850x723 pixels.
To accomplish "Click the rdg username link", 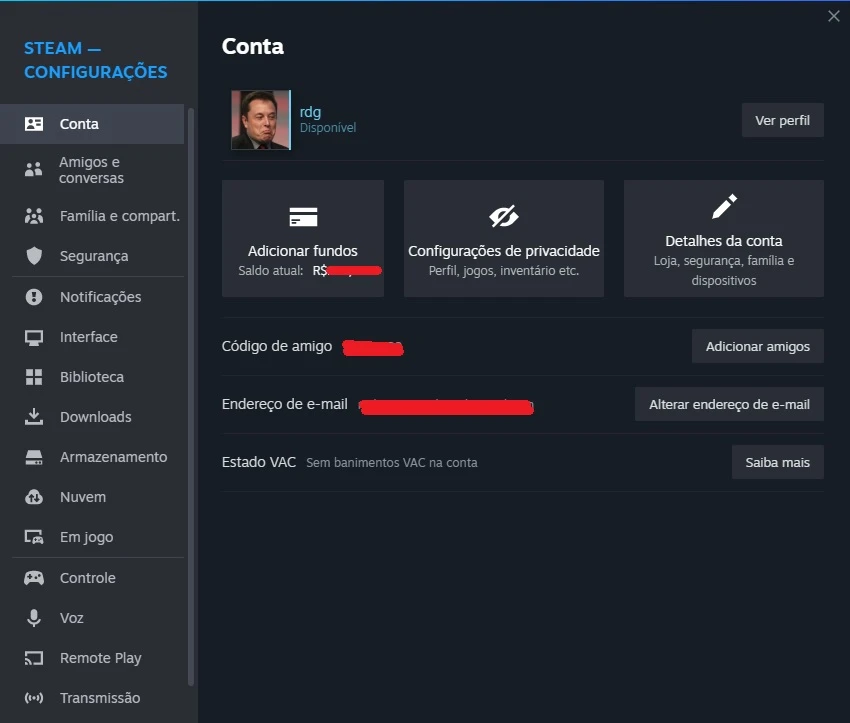I will tap(311, 112).
